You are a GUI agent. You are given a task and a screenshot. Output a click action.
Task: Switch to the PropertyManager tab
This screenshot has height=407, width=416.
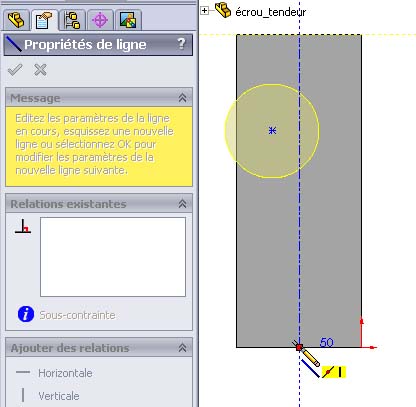[44, 20]
